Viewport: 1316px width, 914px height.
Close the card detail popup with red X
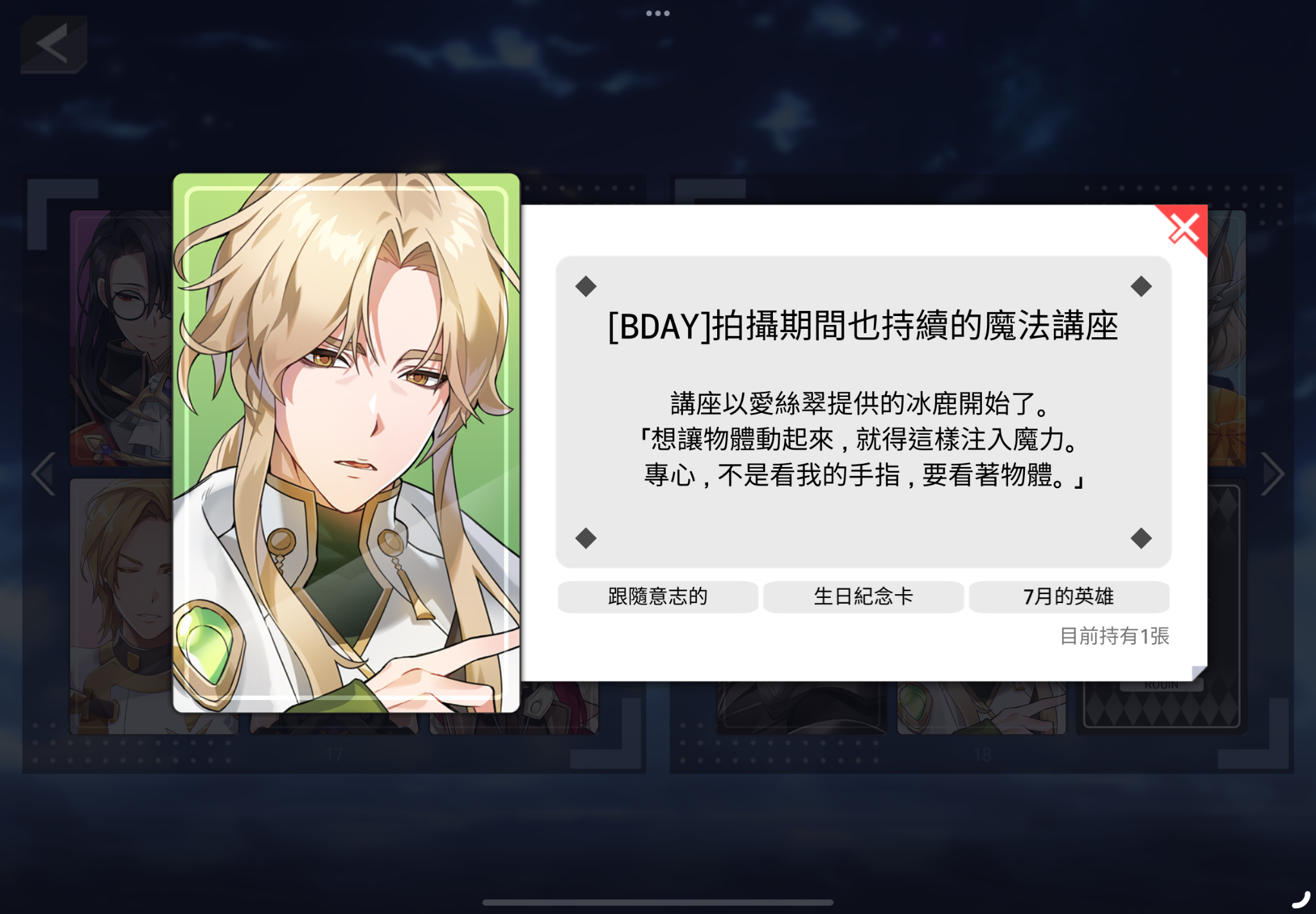(1184, 228)
